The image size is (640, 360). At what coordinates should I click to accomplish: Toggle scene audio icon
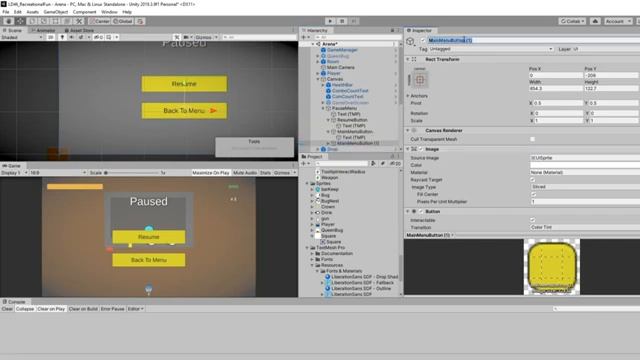pos(71,37)
